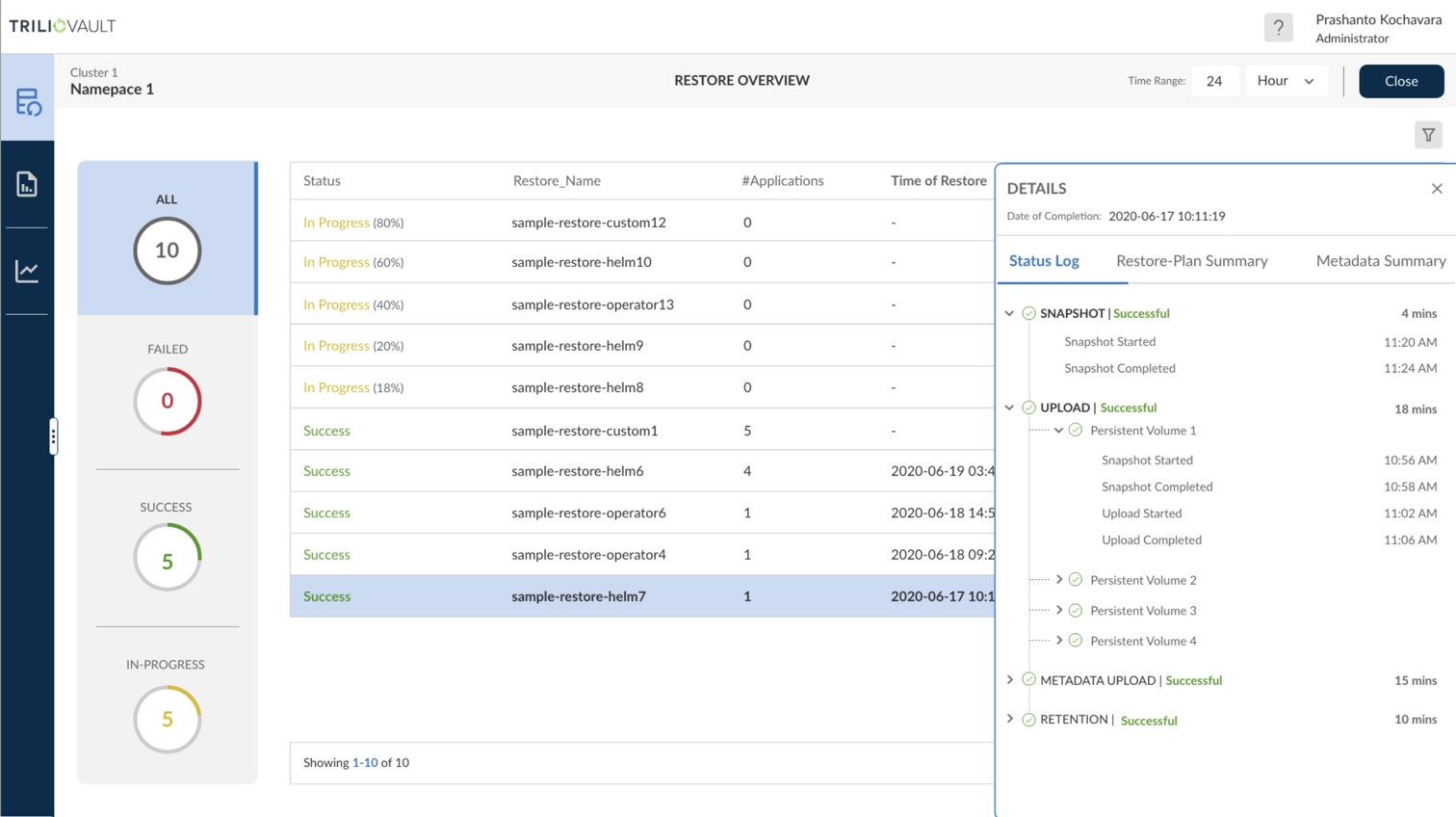Open the Hour time unit dropdown

(x=1286, y=81)
